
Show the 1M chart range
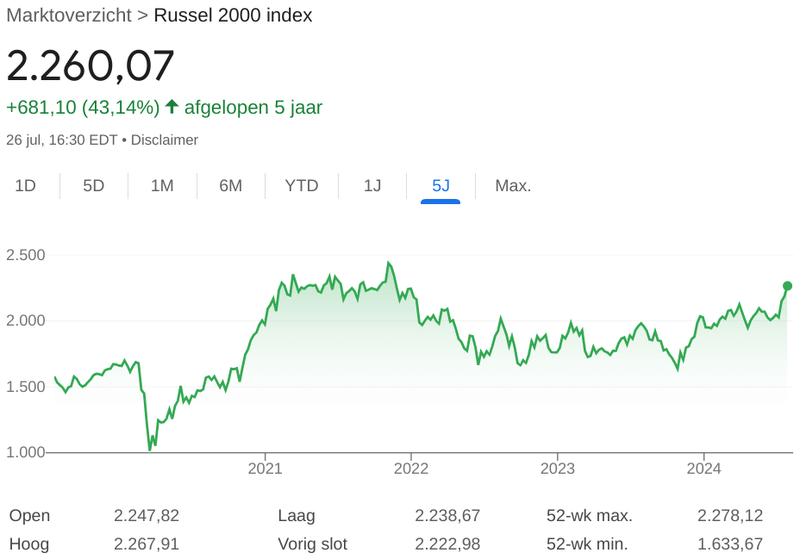162,186
